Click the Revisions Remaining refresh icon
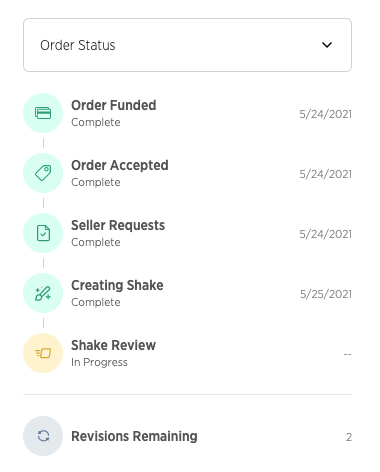 [x=43, y=436]
